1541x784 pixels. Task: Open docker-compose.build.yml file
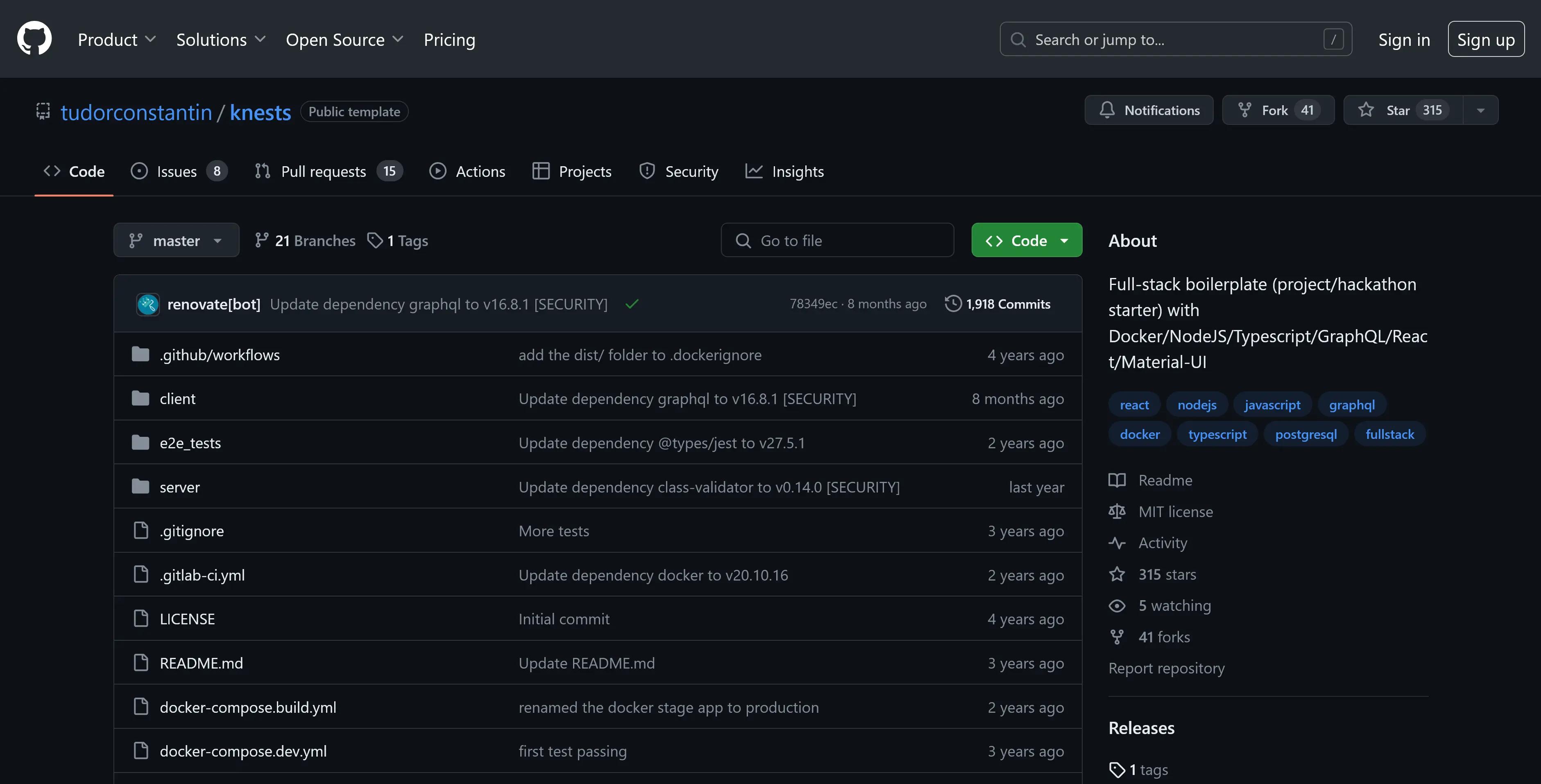pos(248,707)
